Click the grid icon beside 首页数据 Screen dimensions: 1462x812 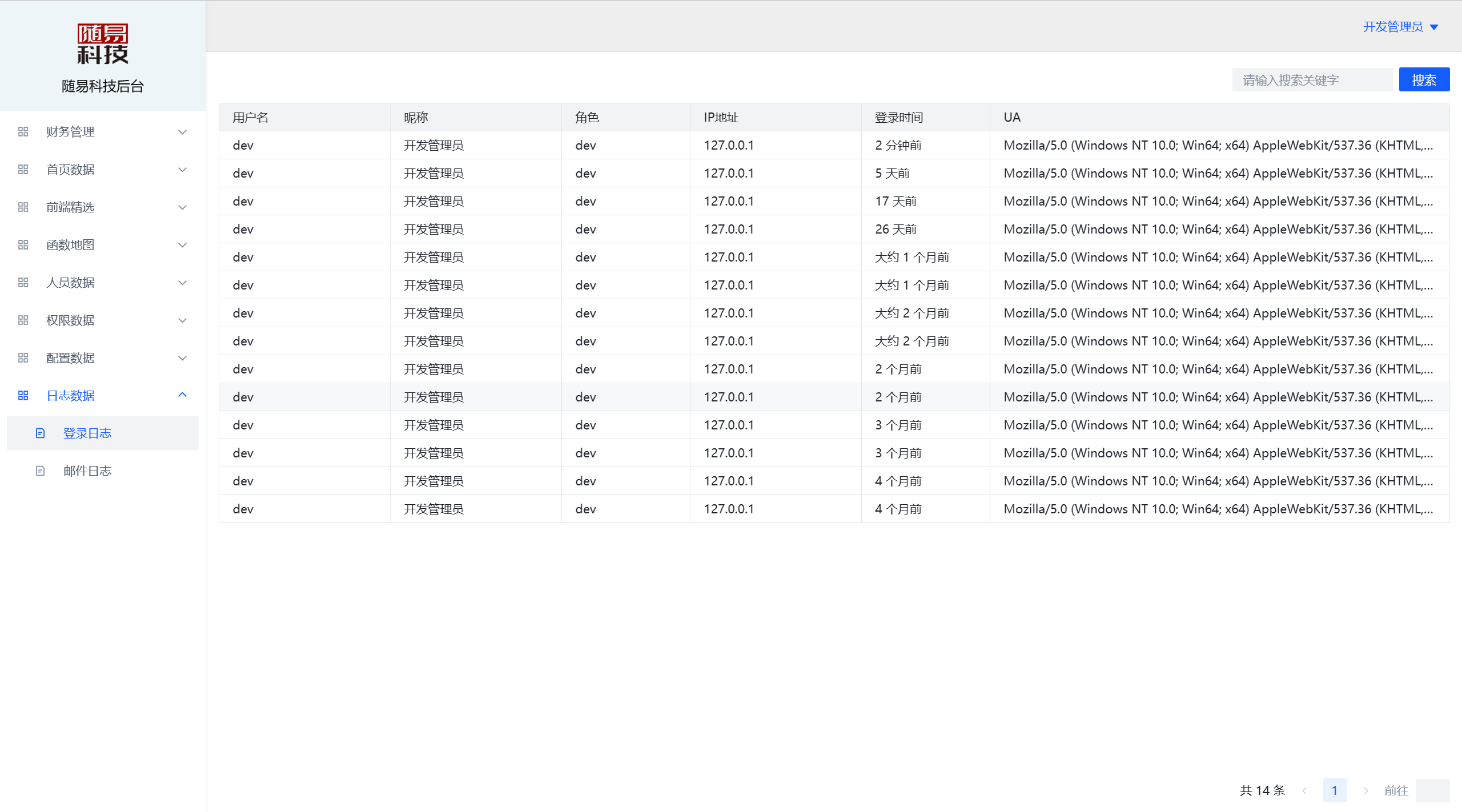click(23, 170)
